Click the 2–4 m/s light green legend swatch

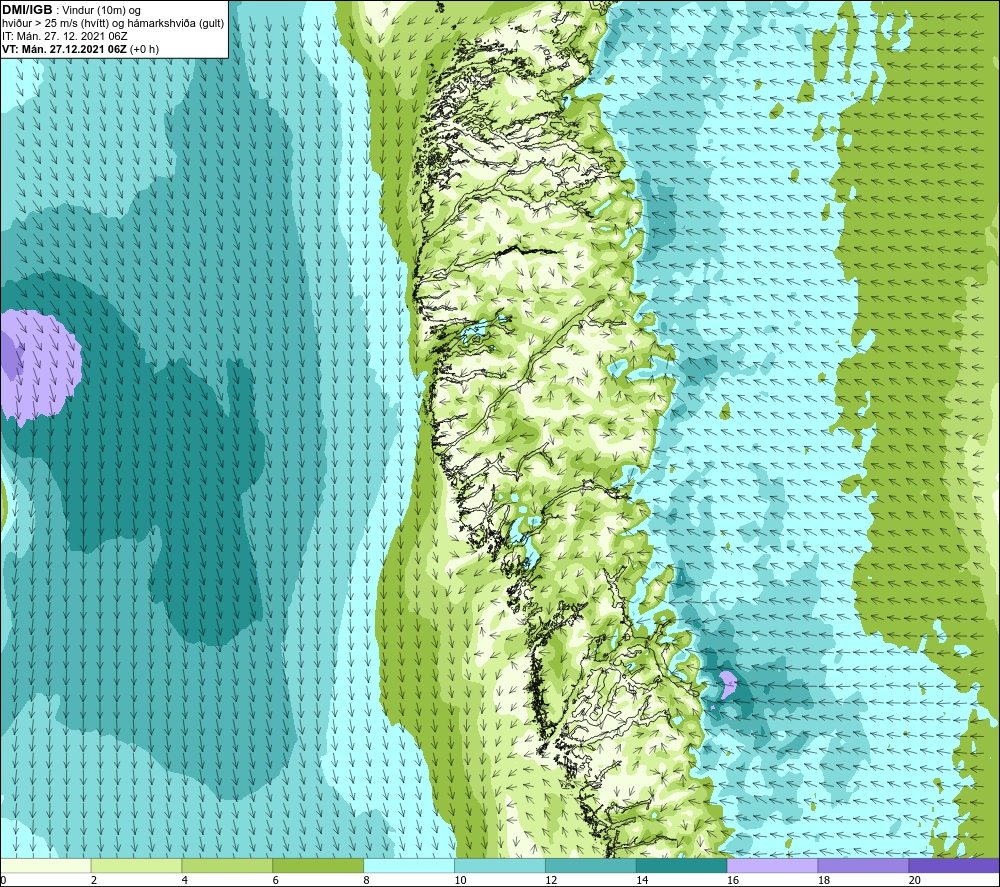[x=136, y=865]
